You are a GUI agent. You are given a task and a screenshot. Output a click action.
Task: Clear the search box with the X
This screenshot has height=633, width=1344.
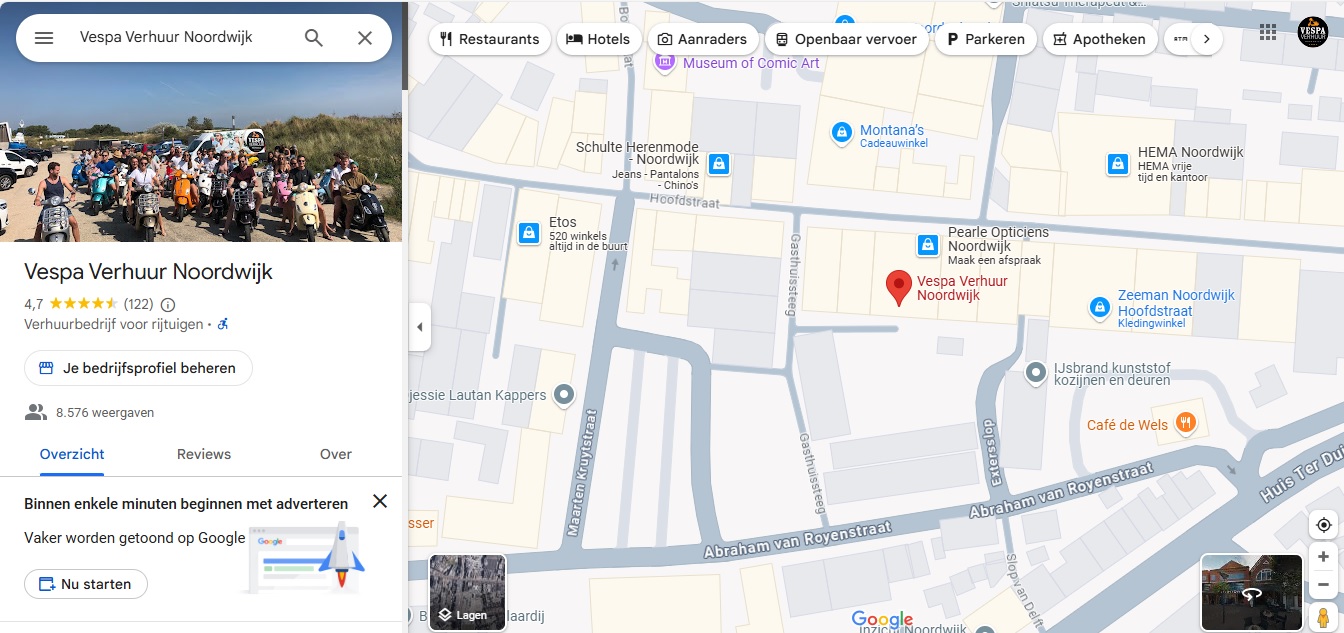click(365, 38)
